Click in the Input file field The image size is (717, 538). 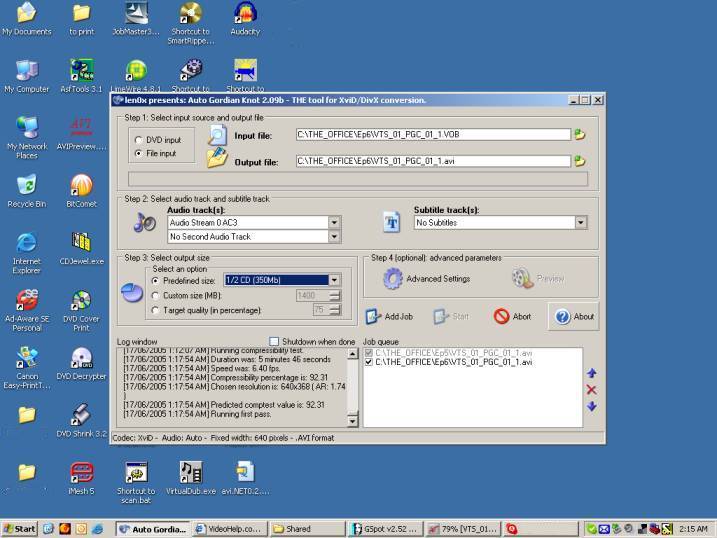pyautogui.click(x=433, y=134)
